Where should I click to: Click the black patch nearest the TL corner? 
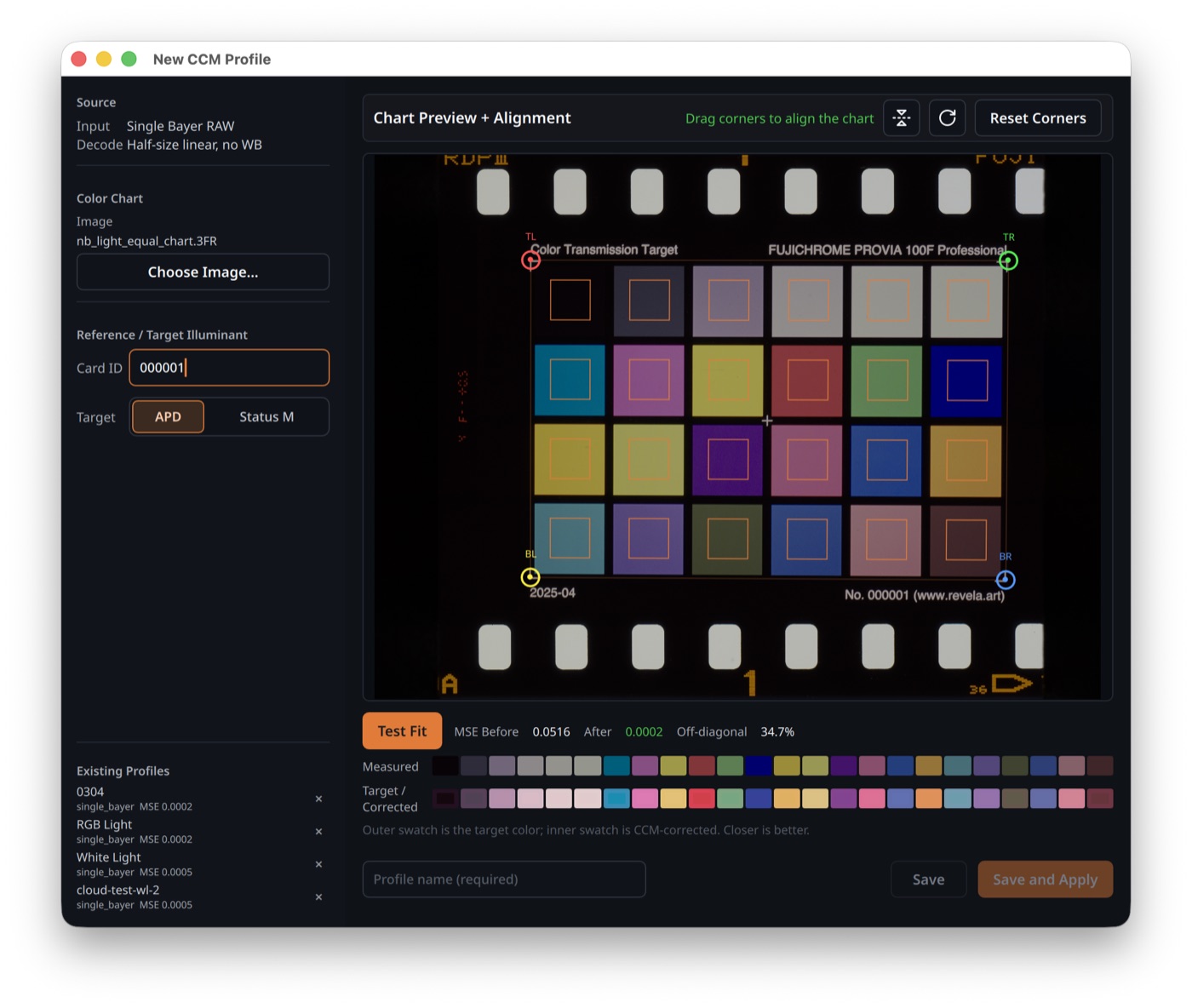(x=570, y=301)
